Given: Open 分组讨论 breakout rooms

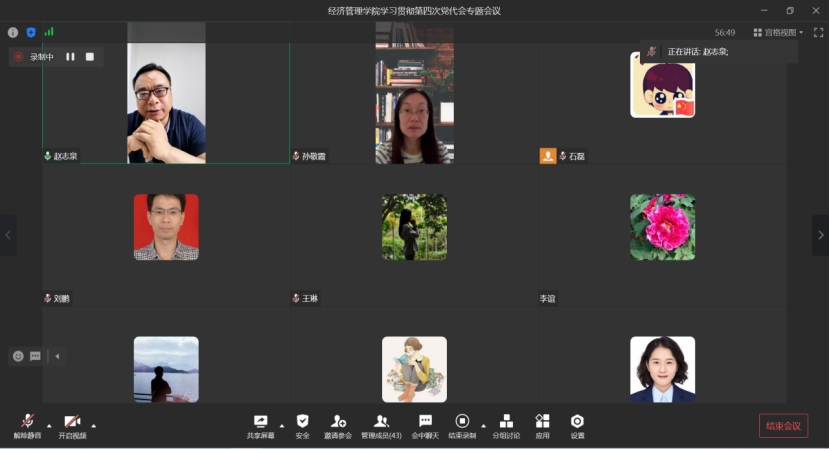Looking at the screenshot, I should (x=506, y=426).
